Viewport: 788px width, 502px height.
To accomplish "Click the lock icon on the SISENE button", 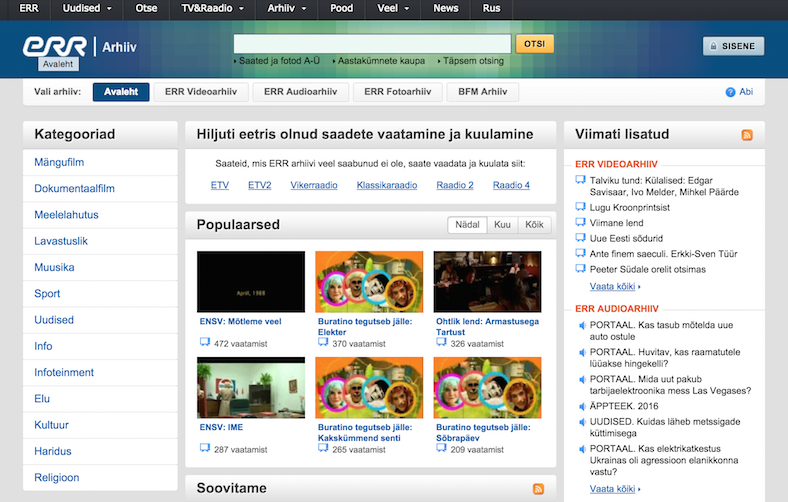I will 713,46.
